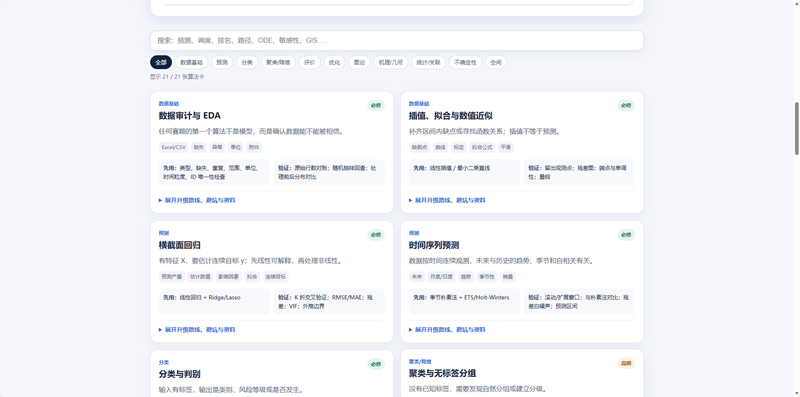Viewport: 800px width, 397px height.
Task: Expand the details under 时间序列预测 card
Action: click(447, 330)
